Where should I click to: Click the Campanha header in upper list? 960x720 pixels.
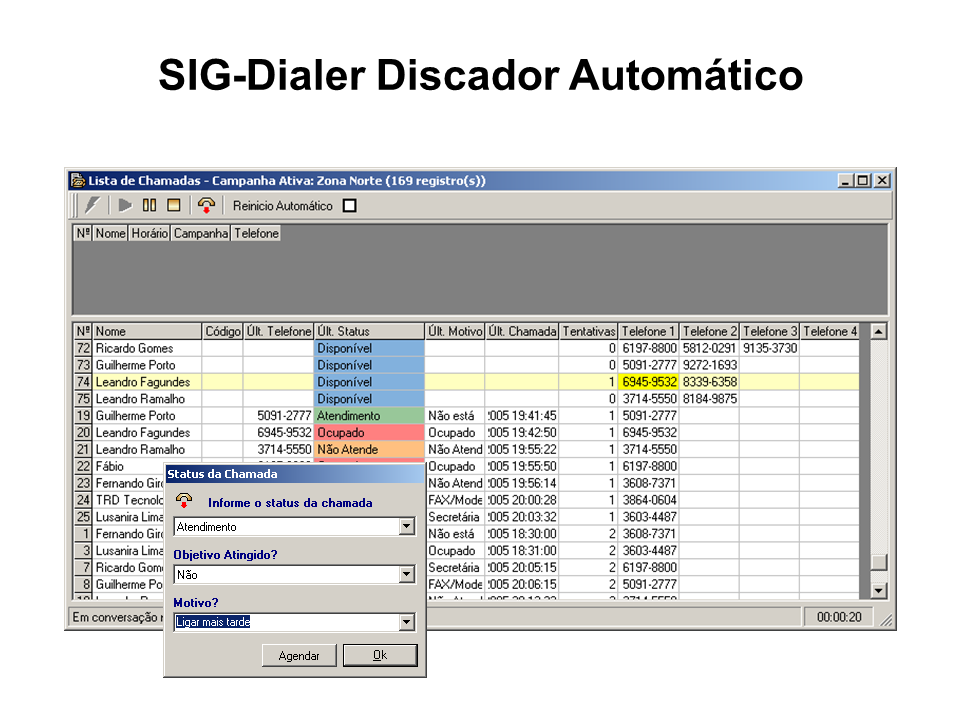[201, 233]
